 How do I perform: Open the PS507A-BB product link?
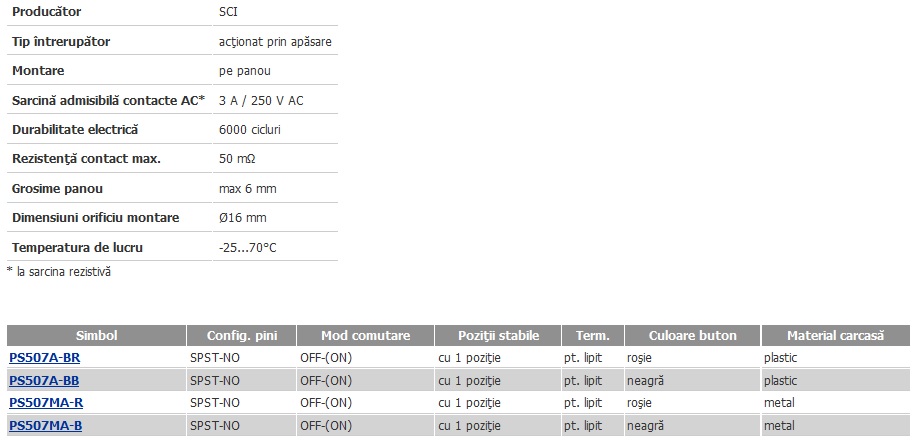44,380
